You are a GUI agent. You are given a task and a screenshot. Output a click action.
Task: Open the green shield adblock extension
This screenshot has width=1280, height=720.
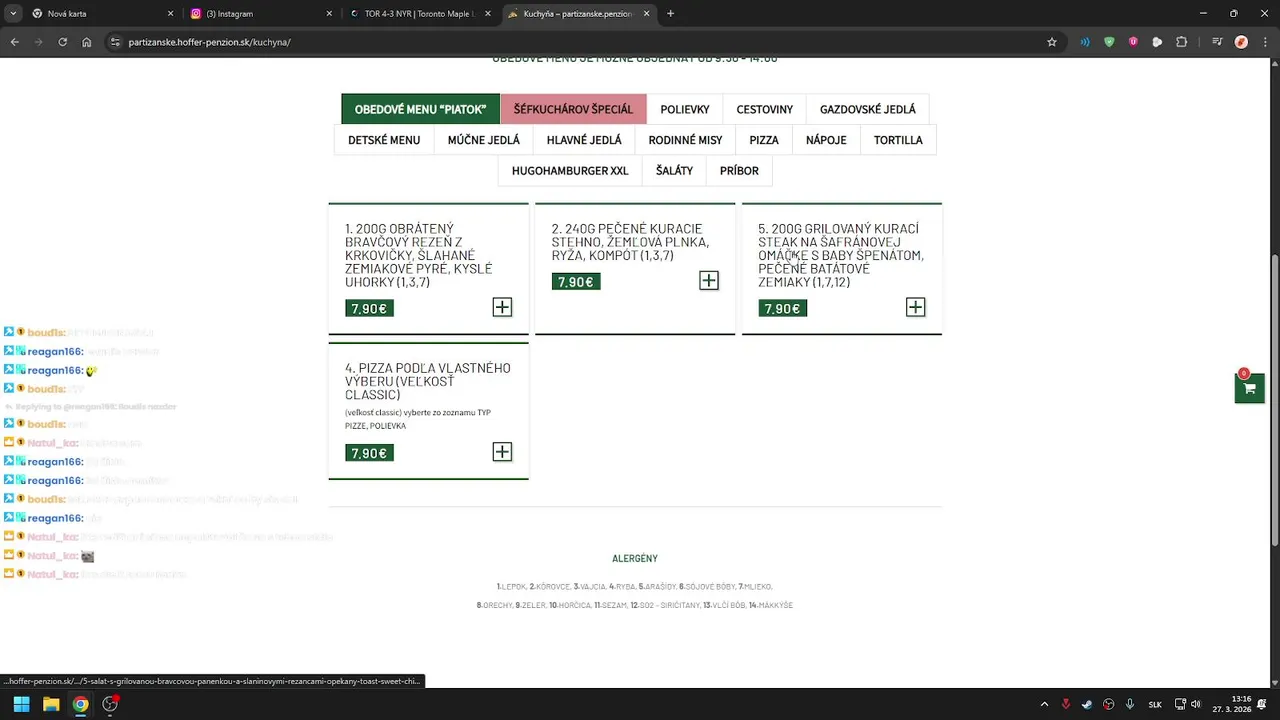point(1109,42)
